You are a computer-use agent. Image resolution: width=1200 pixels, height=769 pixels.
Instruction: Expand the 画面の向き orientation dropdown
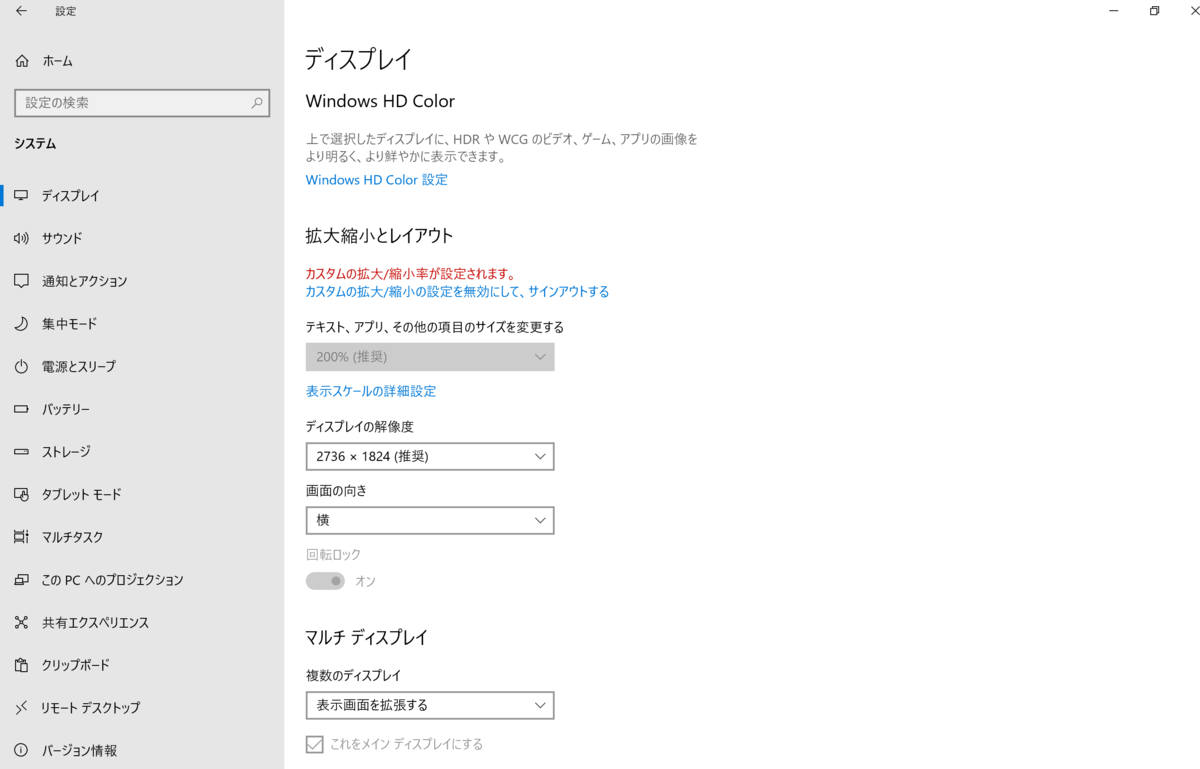429,520
